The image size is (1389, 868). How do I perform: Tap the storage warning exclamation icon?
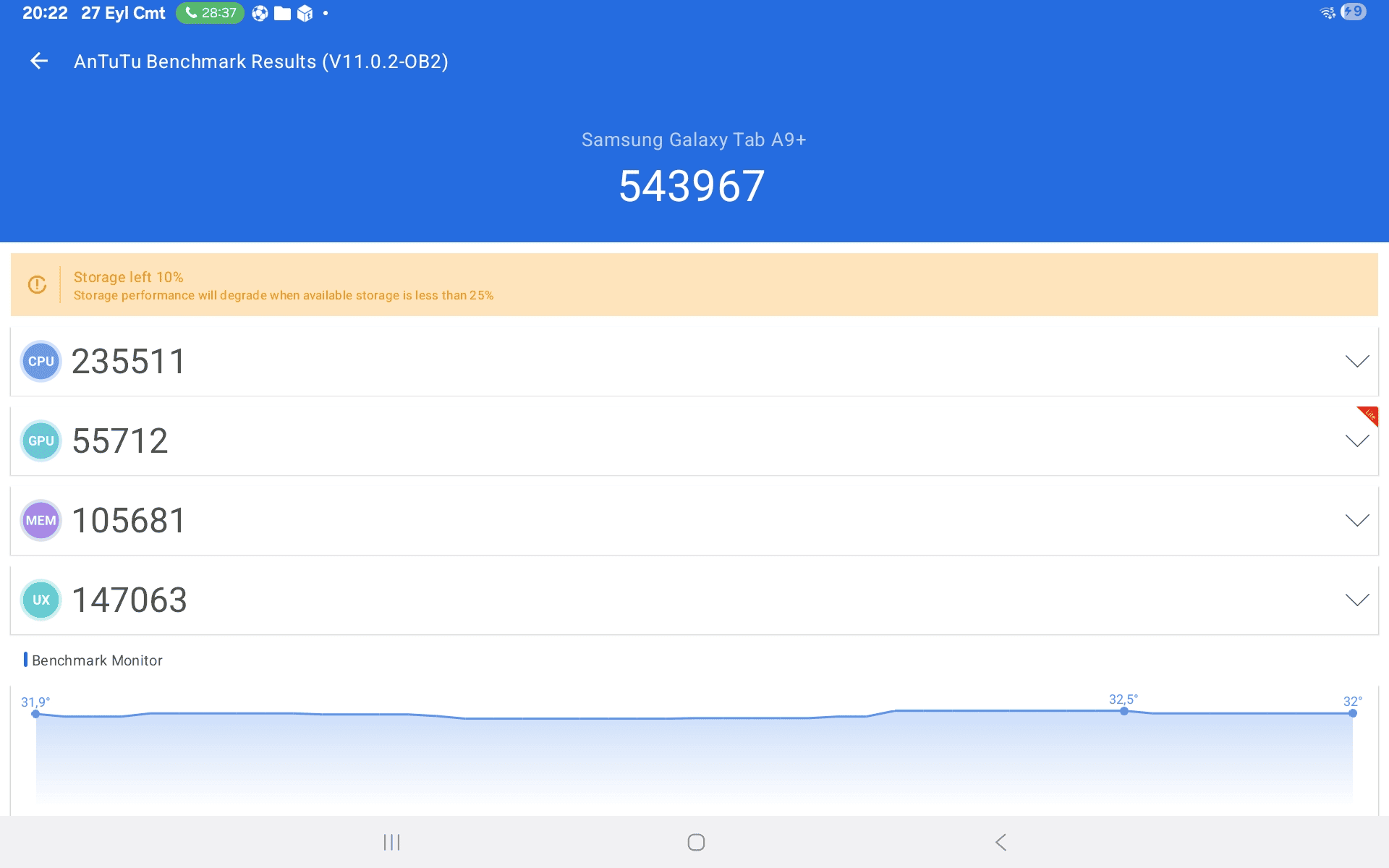coord(37,285)
